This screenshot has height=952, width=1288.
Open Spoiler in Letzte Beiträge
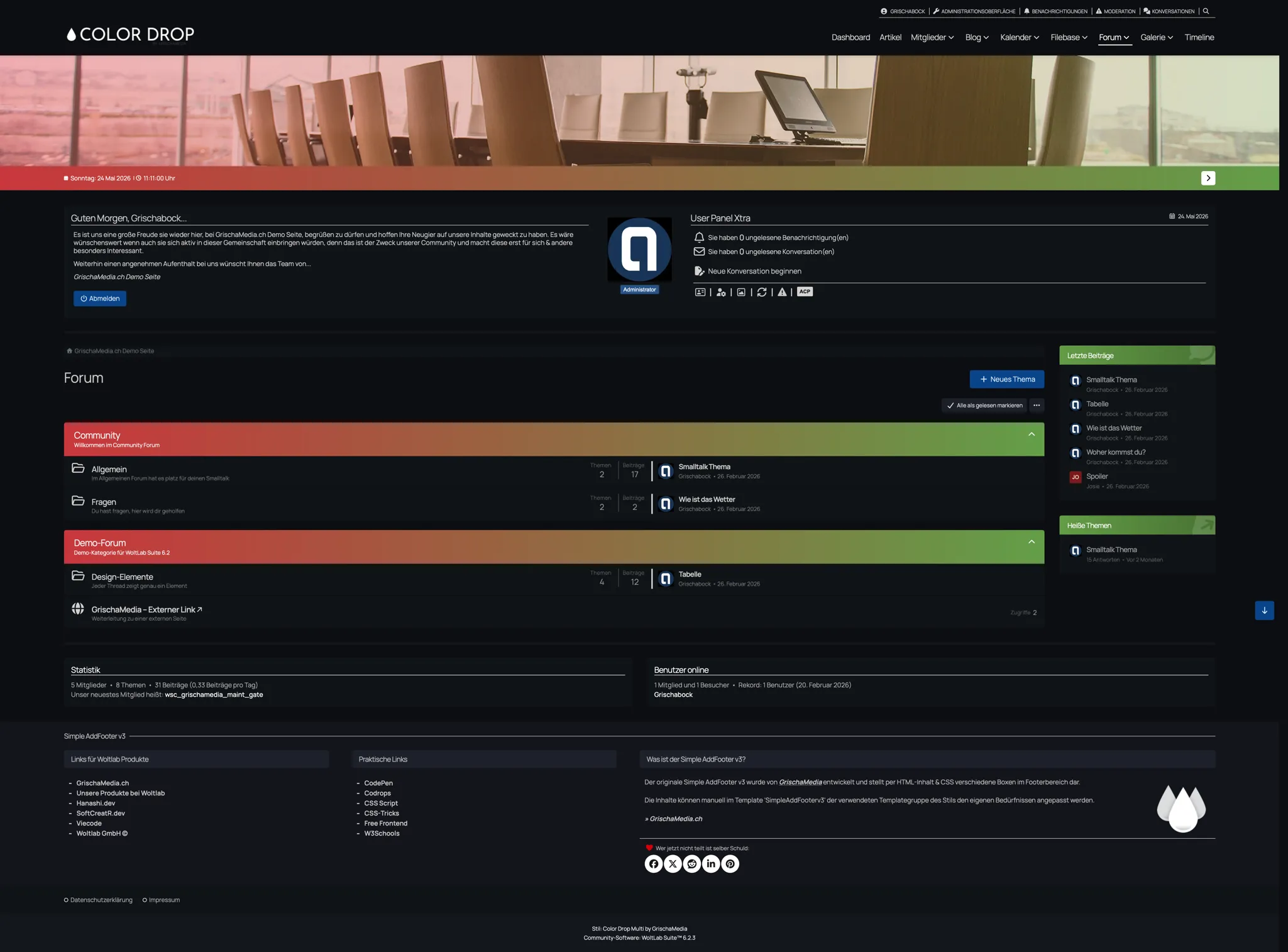[x=1097, y=476]
